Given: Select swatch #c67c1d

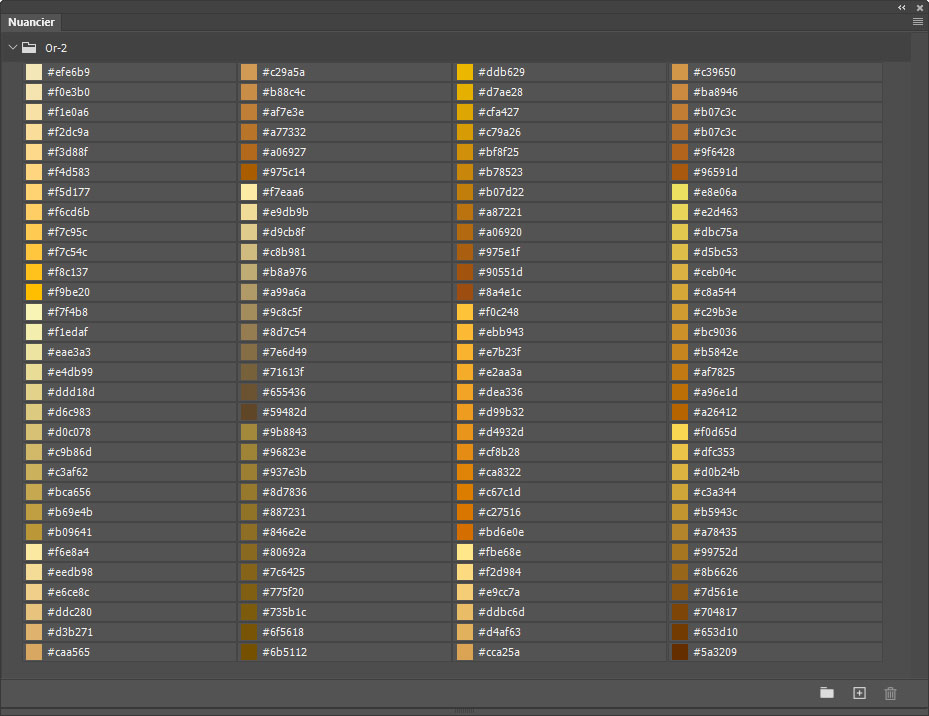Looking at the screenshot, I should (465, 492).
